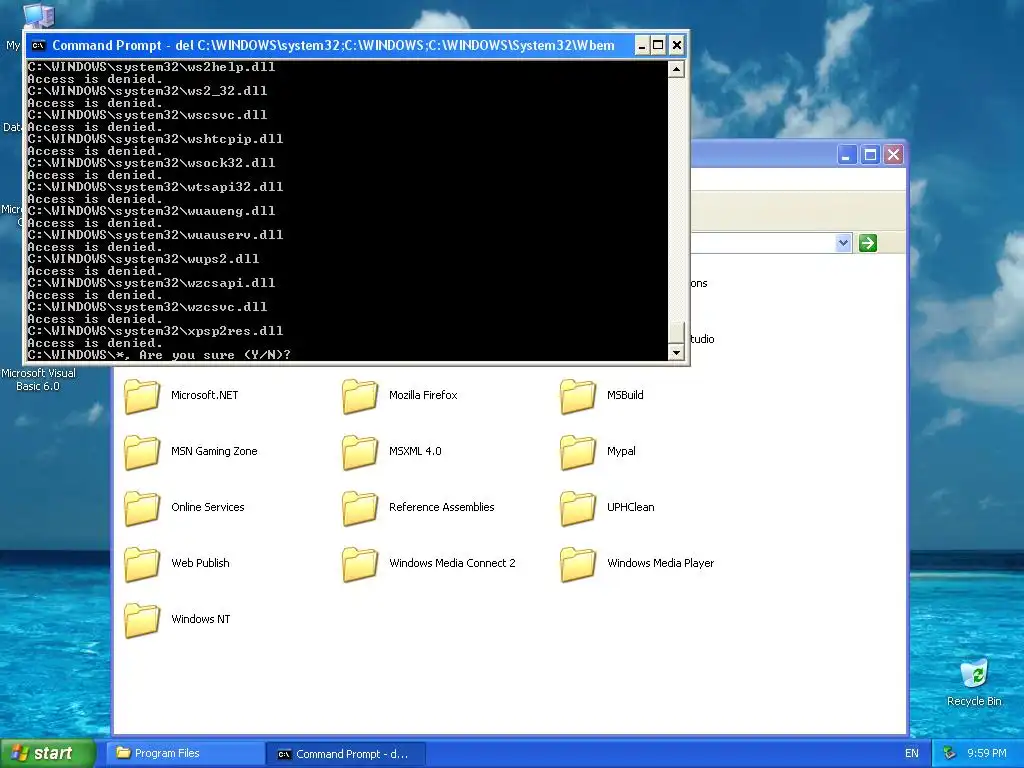Image resolution: width=1024 pixels, height=768 pixels.
Task: Switch to Command Prompt taskbar button
Action: [346, 754]
